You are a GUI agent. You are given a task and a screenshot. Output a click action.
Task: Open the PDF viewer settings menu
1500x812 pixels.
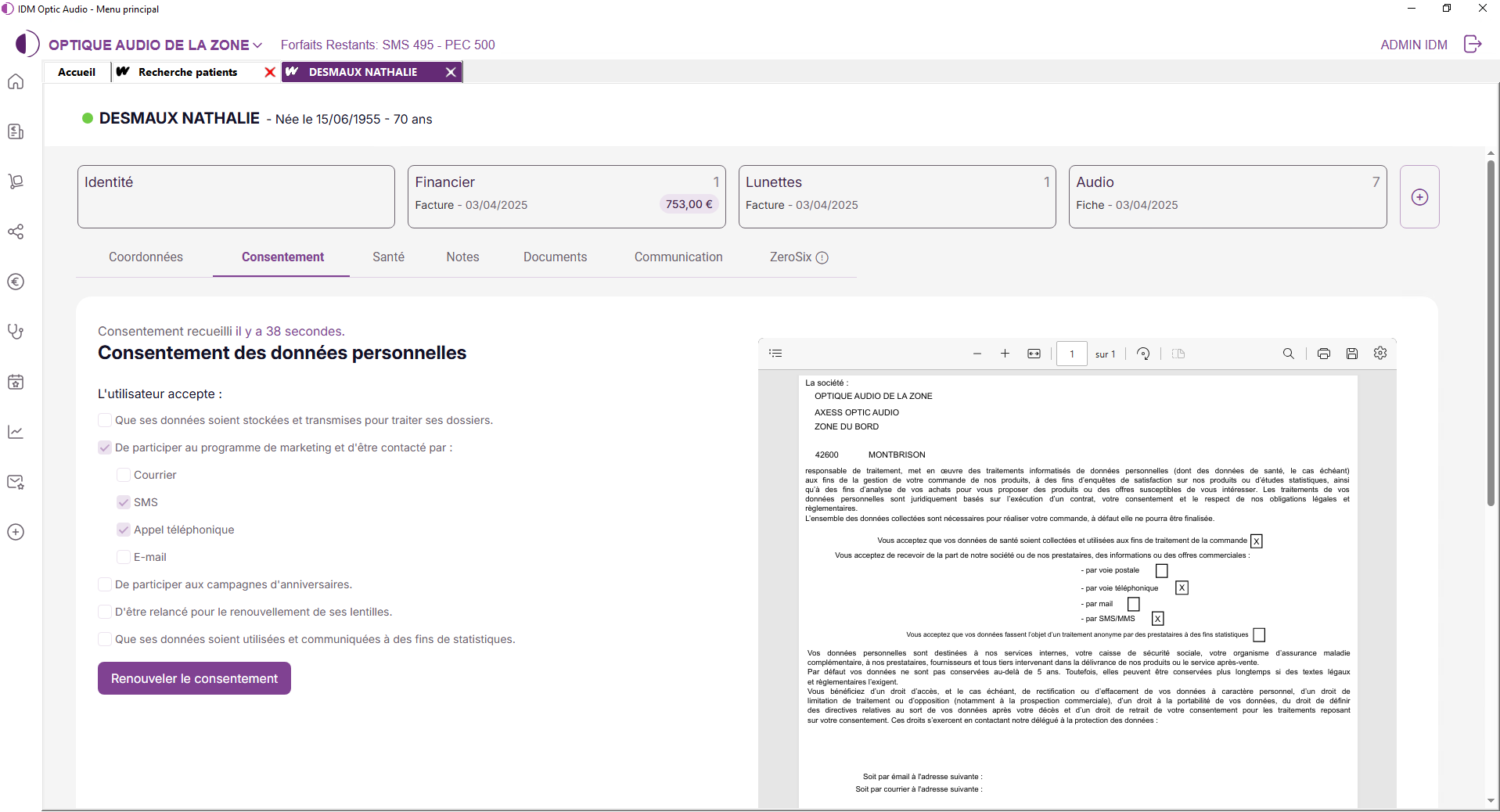click(1379, 354)
